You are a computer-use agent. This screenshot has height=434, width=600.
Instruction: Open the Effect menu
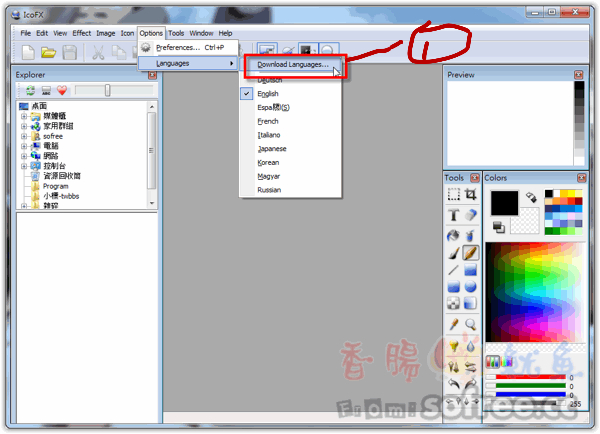pos(82,33)
